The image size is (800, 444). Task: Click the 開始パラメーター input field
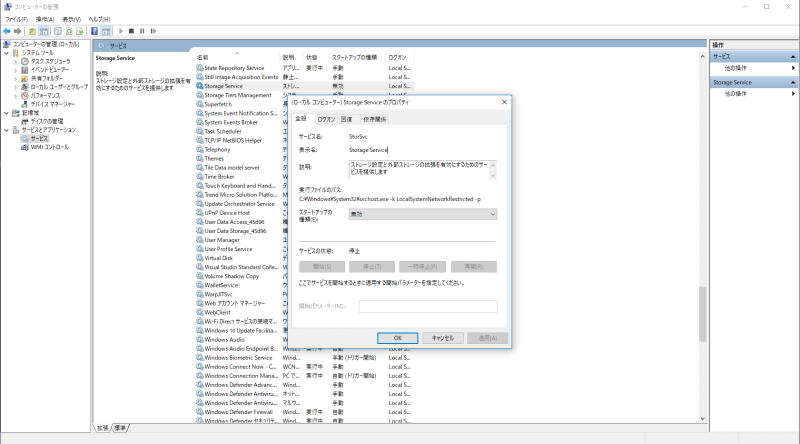[428, 306]
